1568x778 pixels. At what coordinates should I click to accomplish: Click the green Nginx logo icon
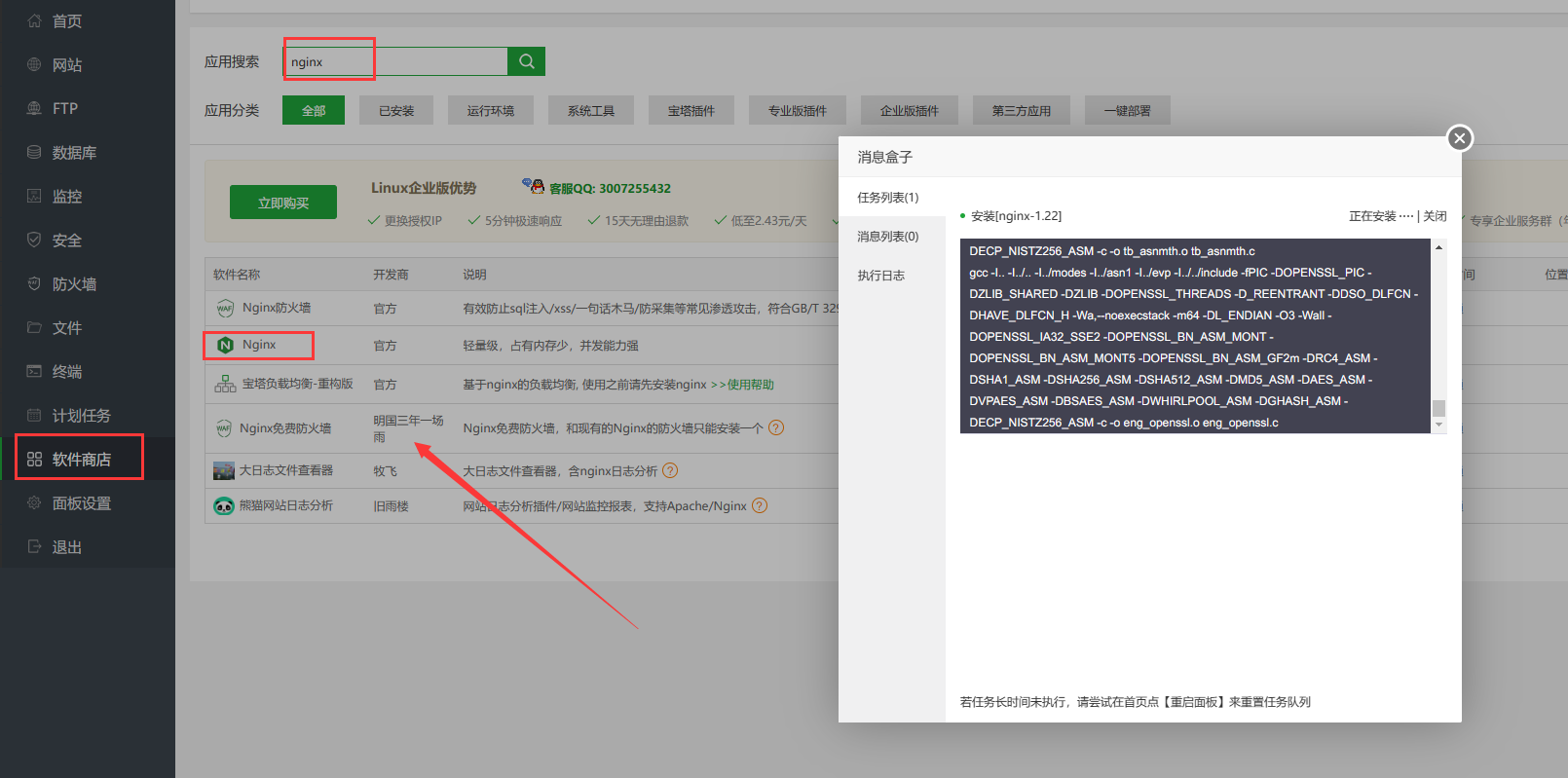[225, 345]
